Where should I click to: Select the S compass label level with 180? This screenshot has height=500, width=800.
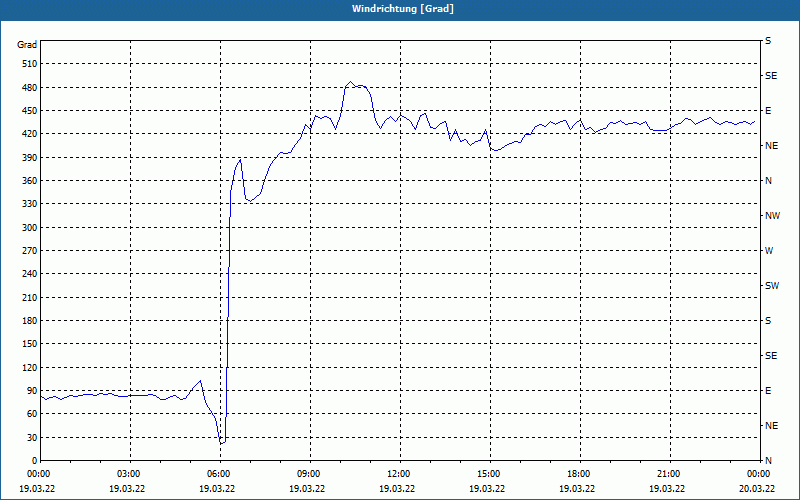[x=768, y=321]
